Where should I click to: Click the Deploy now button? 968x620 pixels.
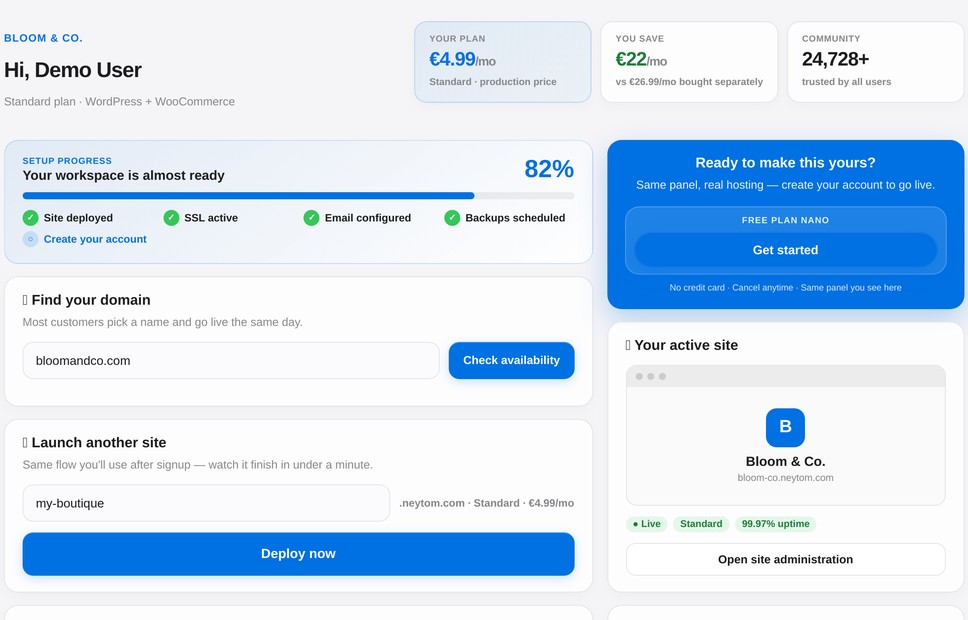[298, 554]
